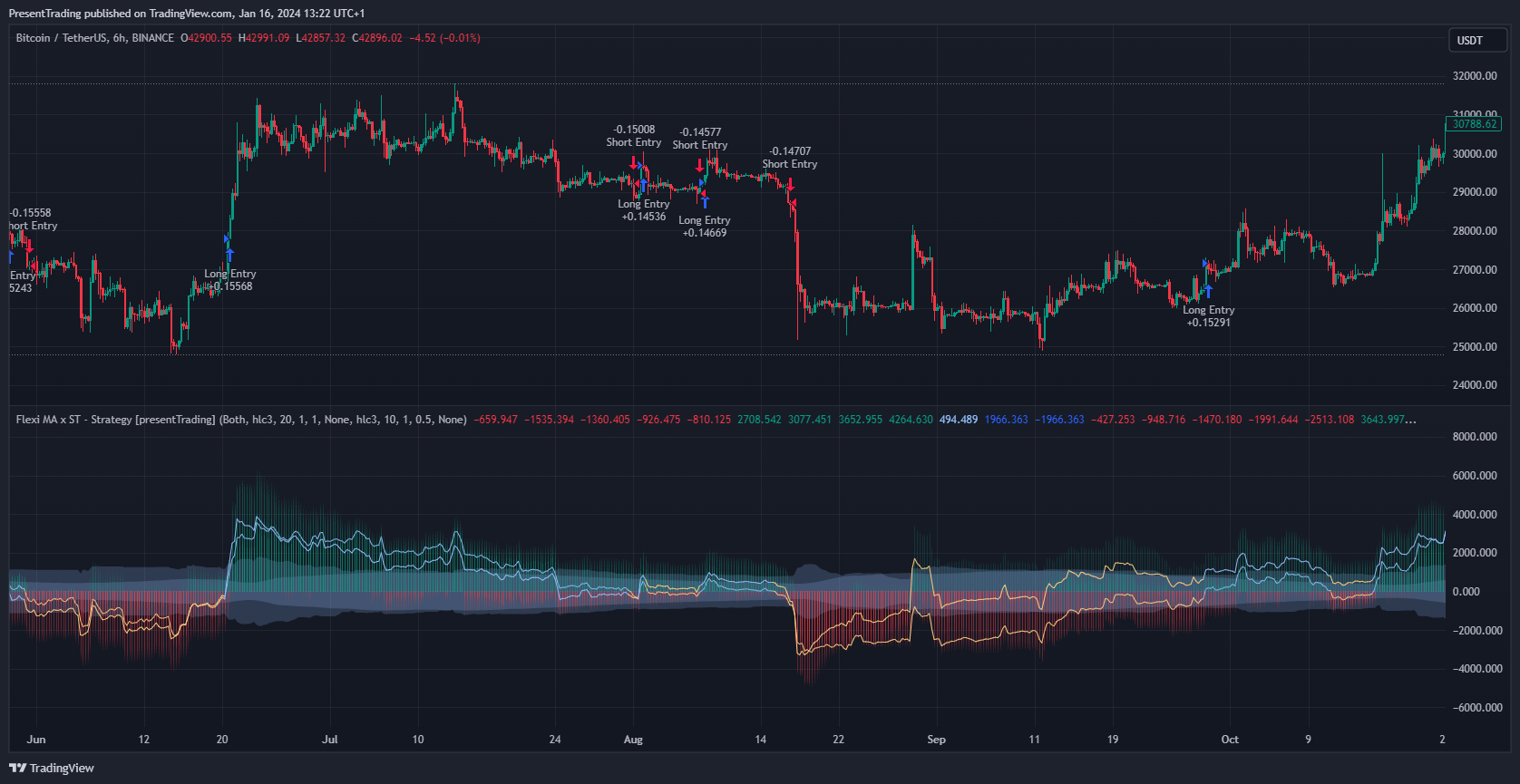
Task: Click the Short Entry -0.14707 trade label
Action: tap(790, 158)
